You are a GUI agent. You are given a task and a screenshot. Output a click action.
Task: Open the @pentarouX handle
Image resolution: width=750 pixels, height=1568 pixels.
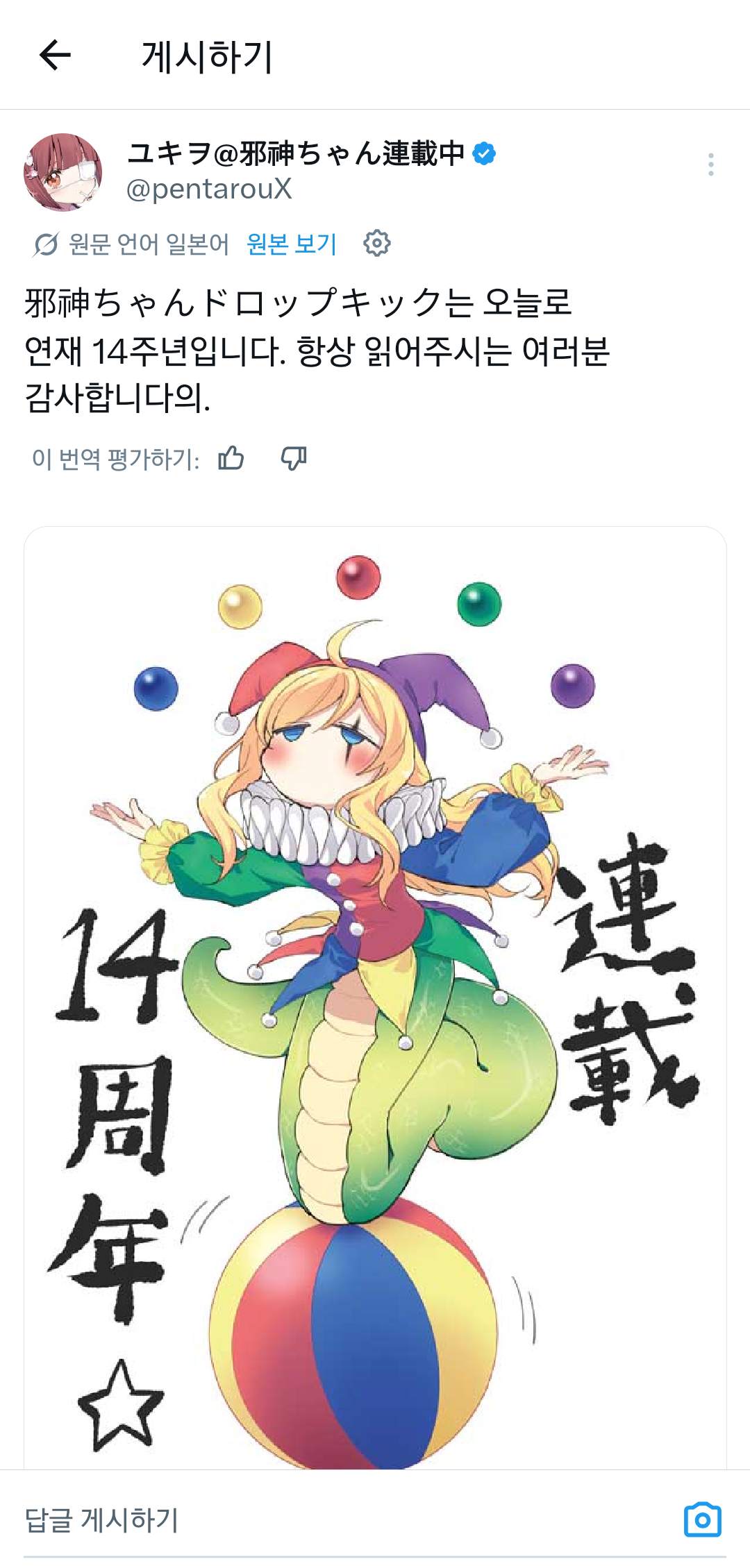tap(209, 189)
